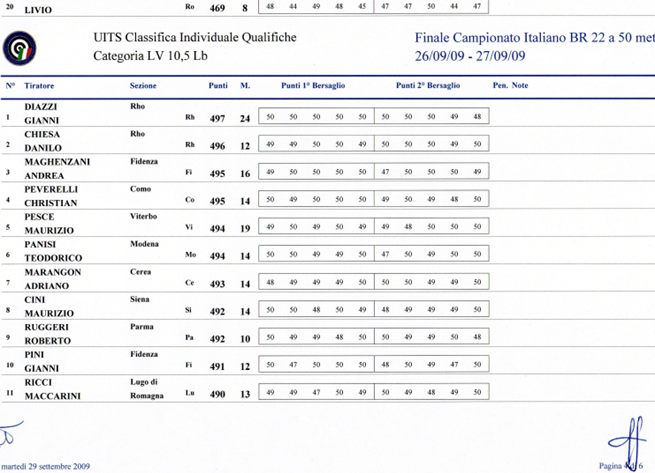Click the 'Sezione' column header
Image resolution: width=655 pixels, height=473 pixels.
(x=143, y=86)
